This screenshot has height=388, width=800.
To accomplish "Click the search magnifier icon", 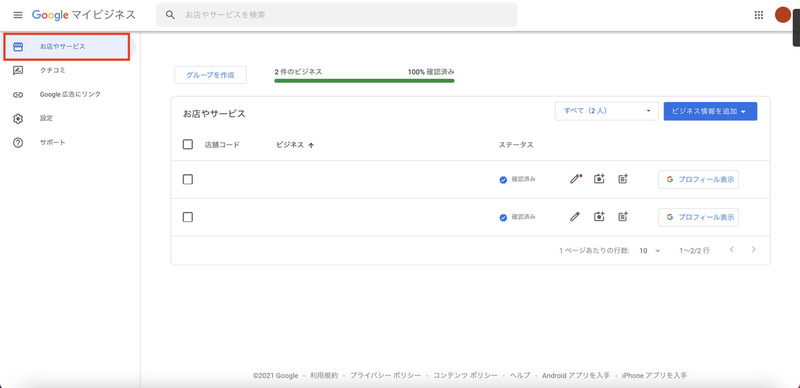I will (x=170, y=15).
